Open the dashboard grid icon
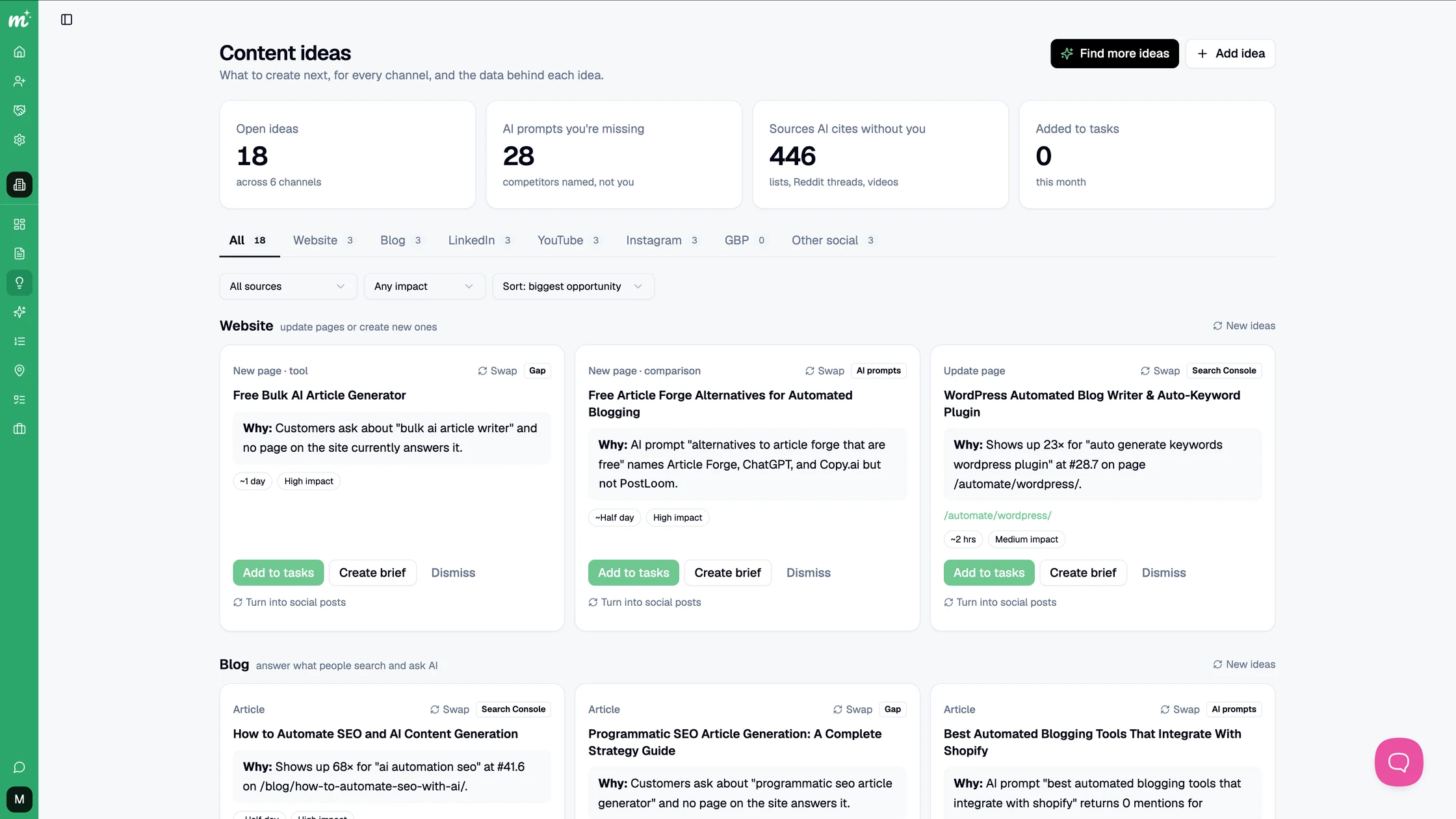Image resolution: width=1456 pixels, height=819 pixels. pos(19,224)
